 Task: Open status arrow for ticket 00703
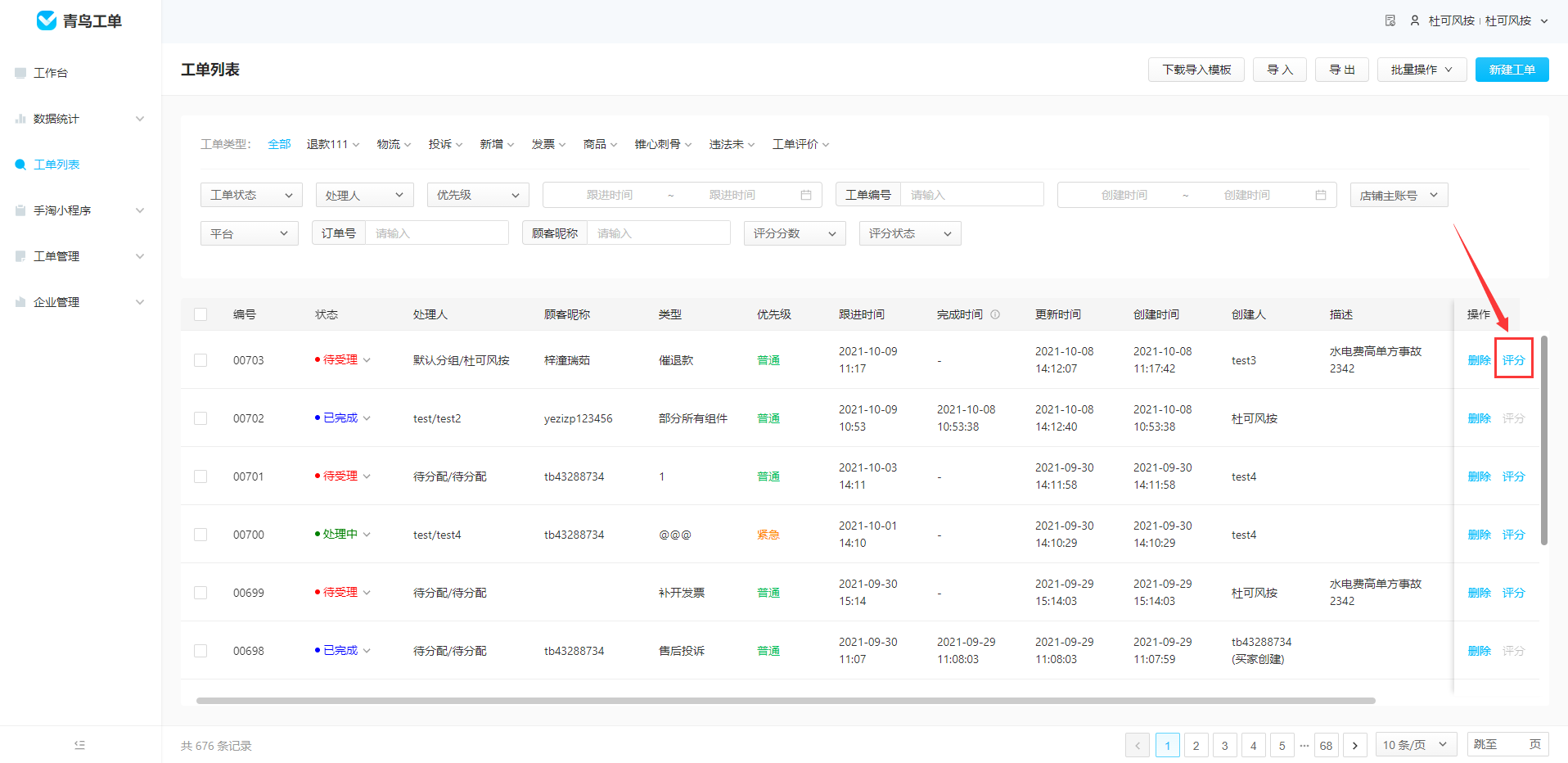pyautogui.click(x=367, y=360)
